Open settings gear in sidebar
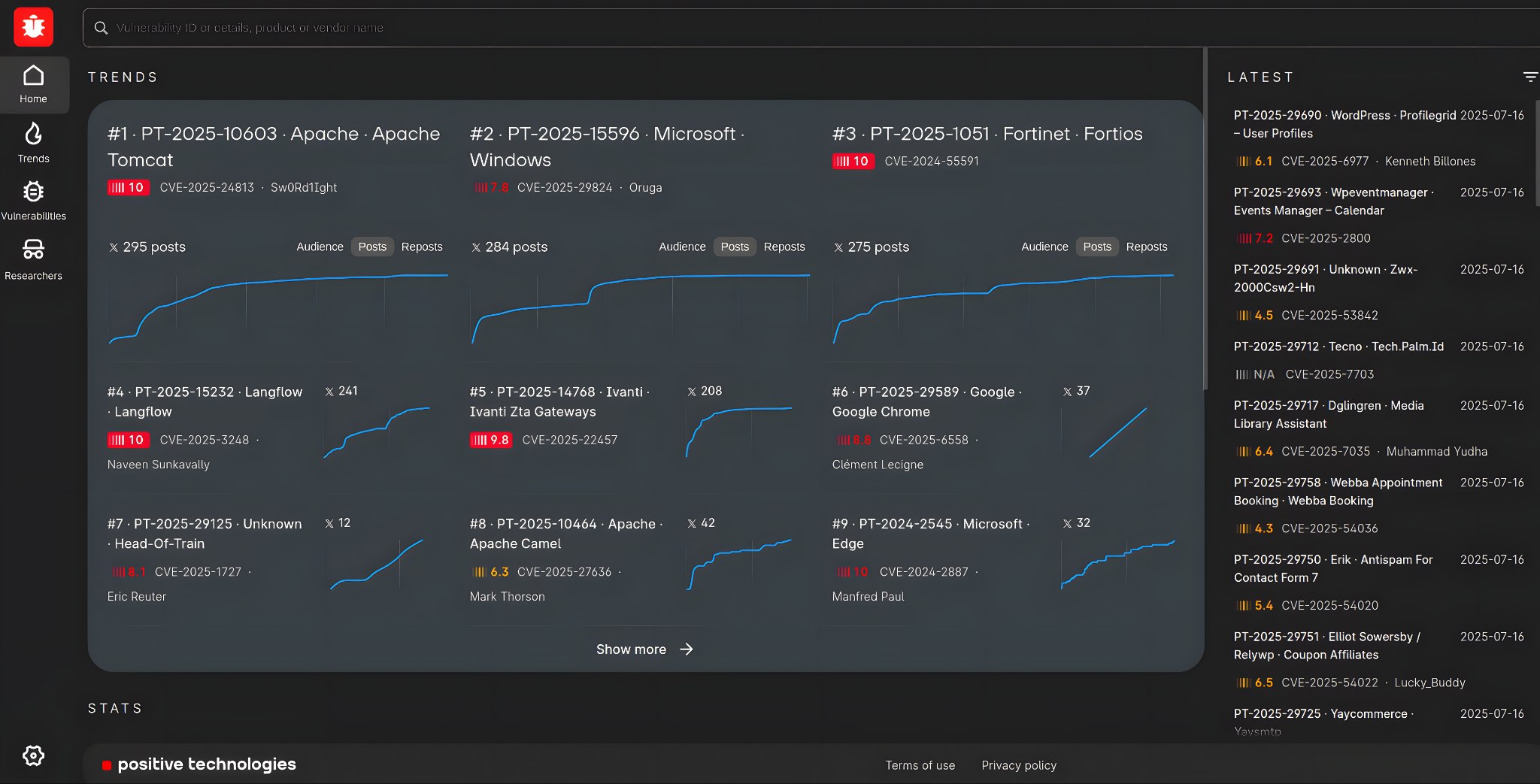The width and height of the screenshot is (1540, 784). [x=34, y=755]
